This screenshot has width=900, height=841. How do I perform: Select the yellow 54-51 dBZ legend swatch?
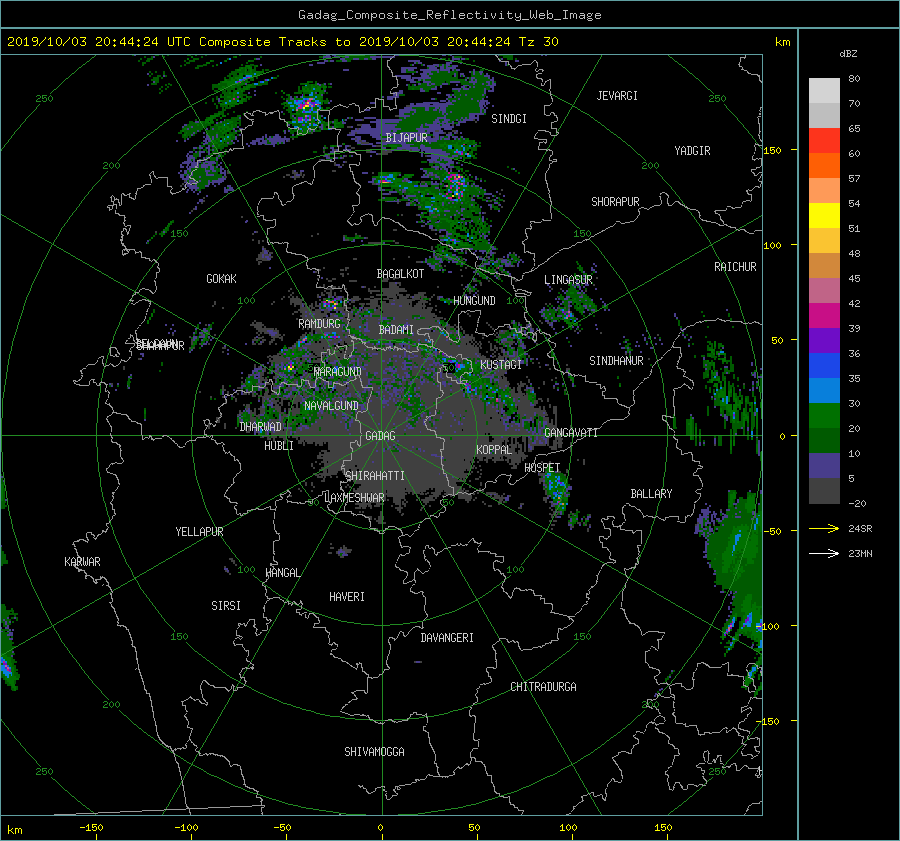[x=824, y=215]
